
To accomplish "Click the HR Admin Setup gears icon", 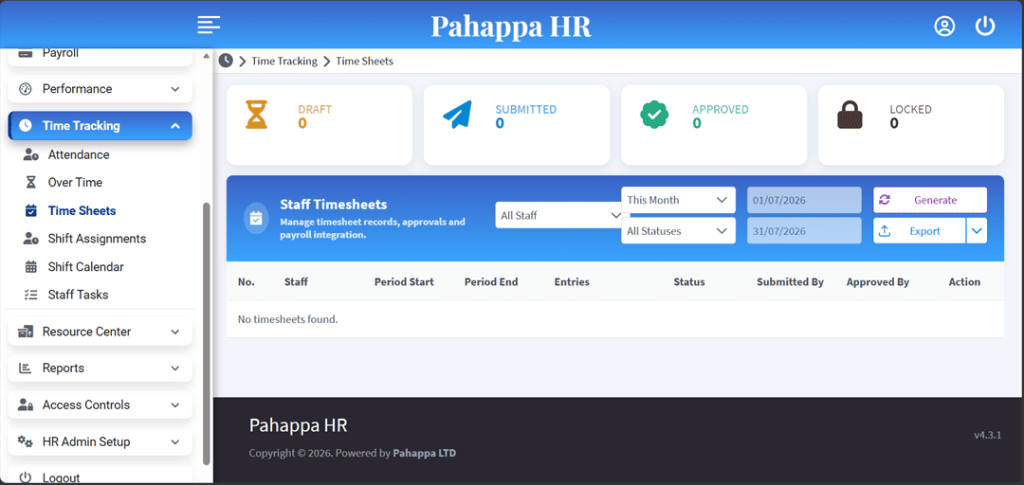I will 25,441.
